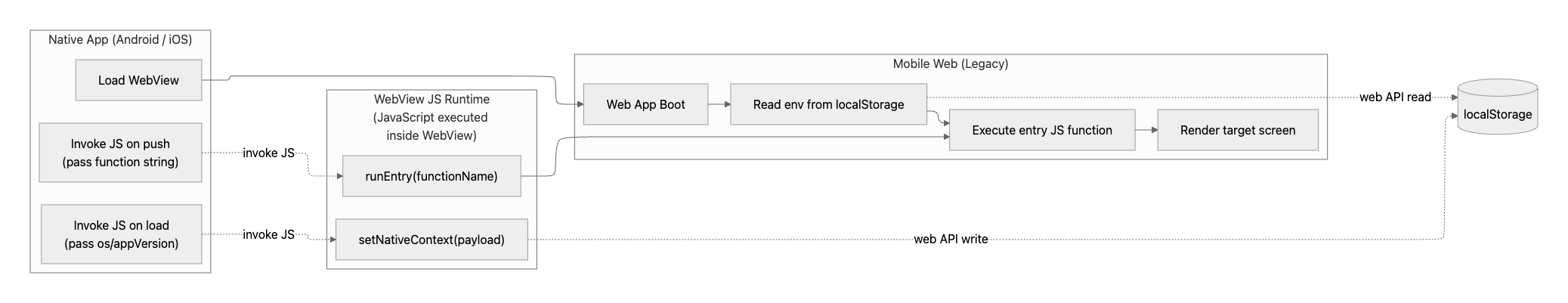Select the Mobile Web (Legacy) group title
Viewport: 1568px width, 303px height.
[951, 63]
